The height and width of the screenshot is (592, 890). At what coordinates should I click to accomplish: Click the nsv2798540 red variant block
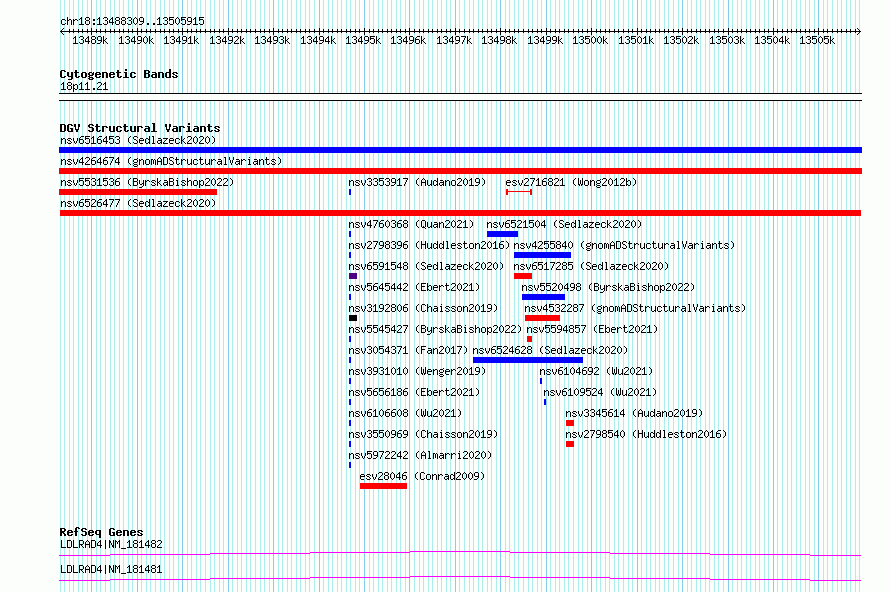pyautogui.click(x=570, y=444)
